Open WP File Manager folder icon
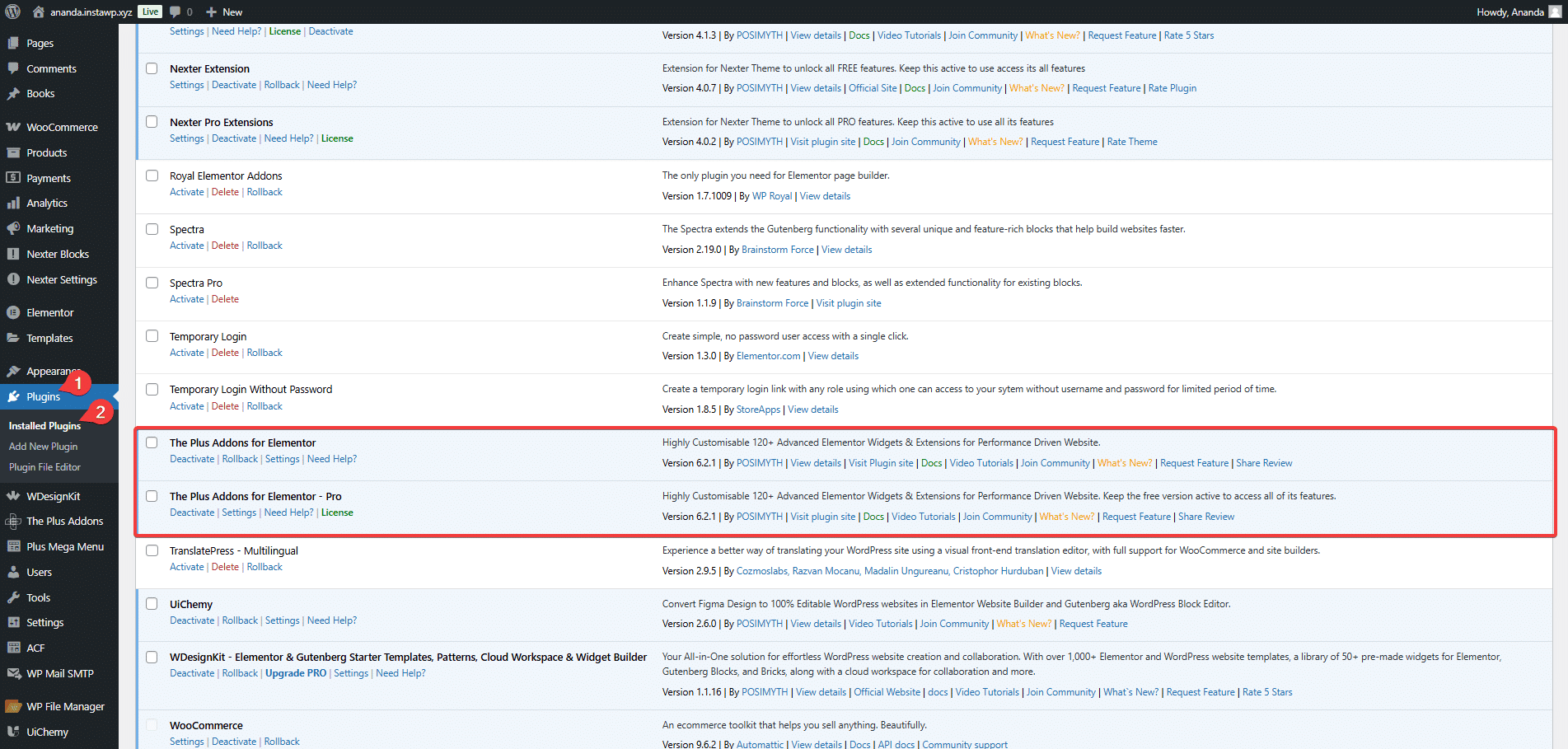Screen dimensions: 1568x749 click(13, 706)
